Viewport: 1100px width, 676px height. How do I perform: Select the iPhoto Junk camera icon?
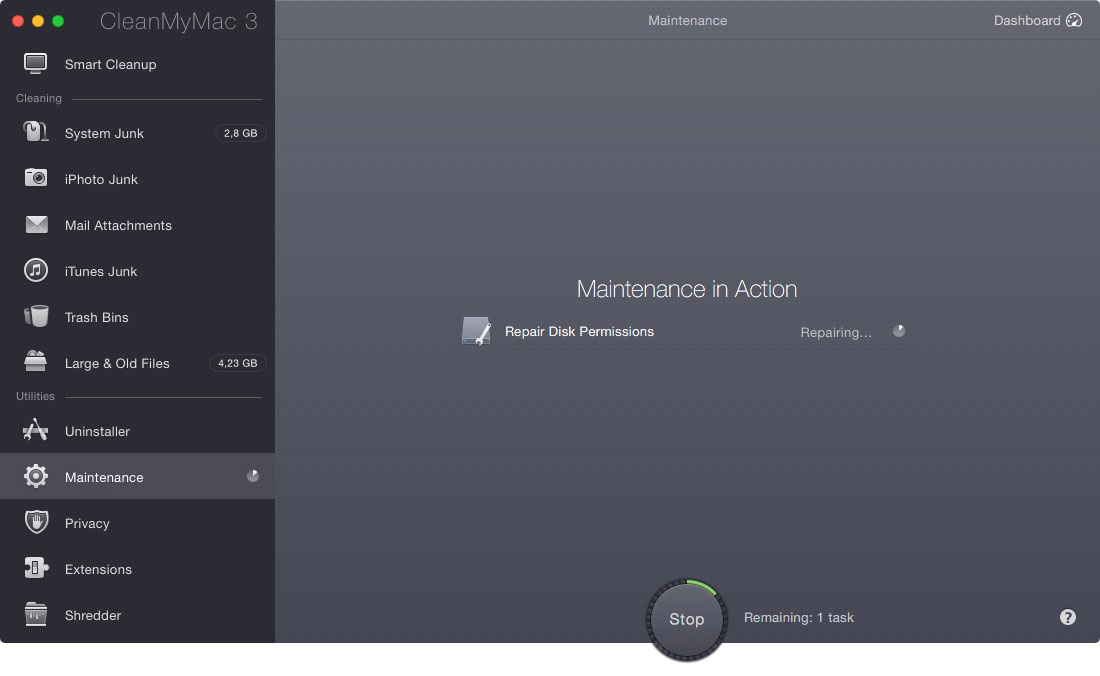36,178
